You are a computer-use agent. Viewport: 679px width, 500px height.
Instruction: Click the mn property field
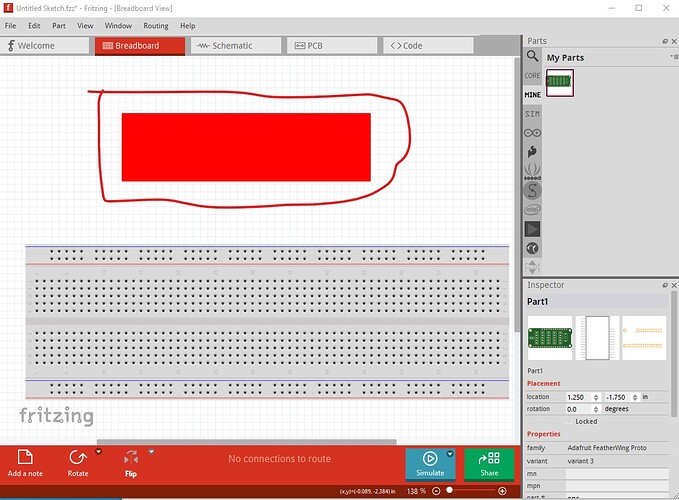click(x=617, y=474)
